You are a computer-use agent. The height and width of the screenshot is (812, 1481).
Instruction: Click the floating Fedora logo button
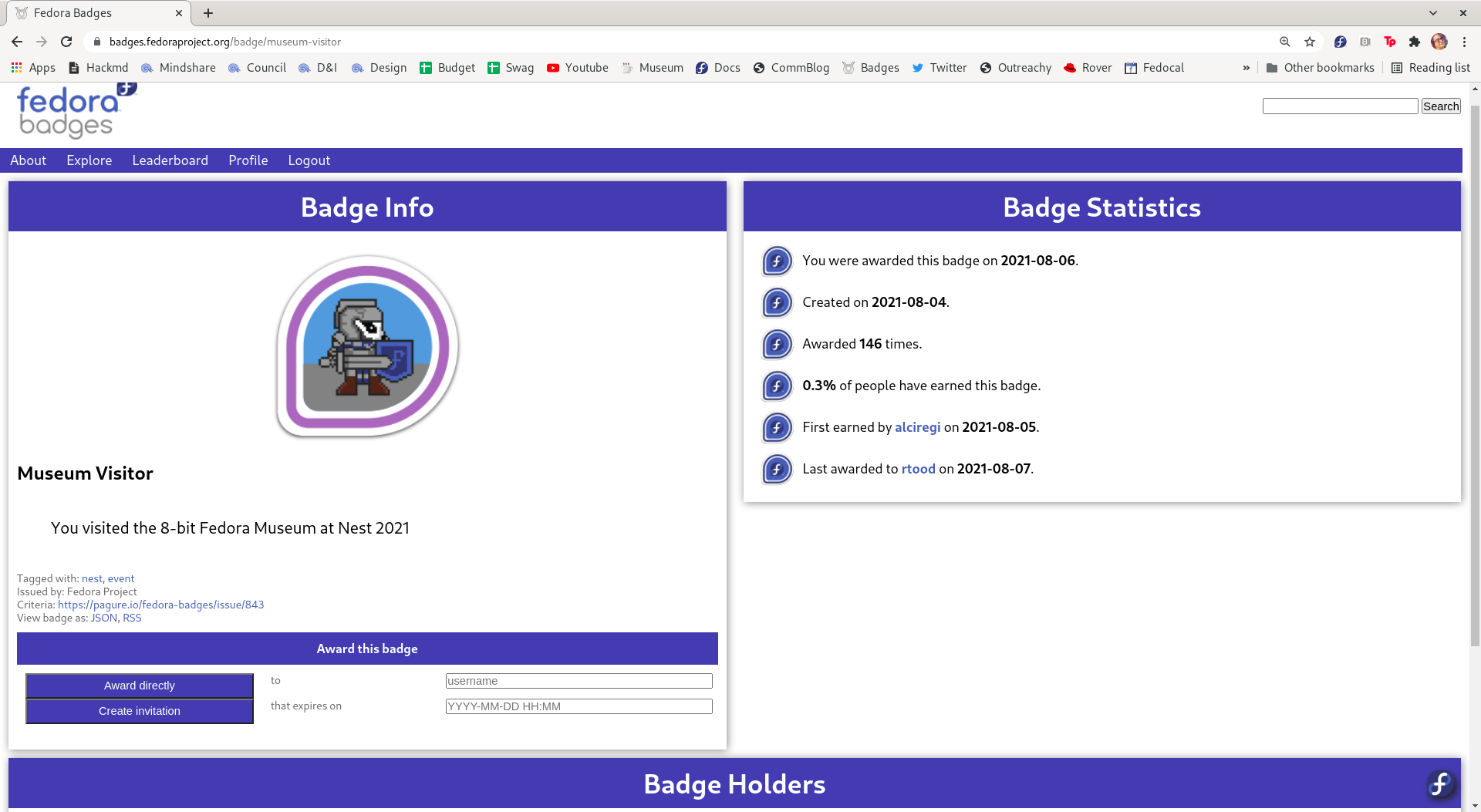pos(1440,785)
